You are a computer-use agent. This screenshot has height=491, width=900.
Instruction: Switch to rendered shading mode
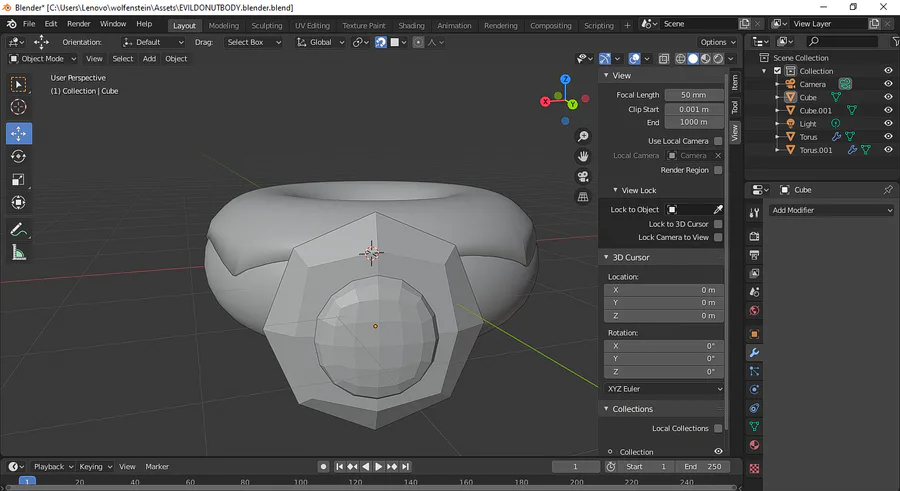(x=718, y=59)
